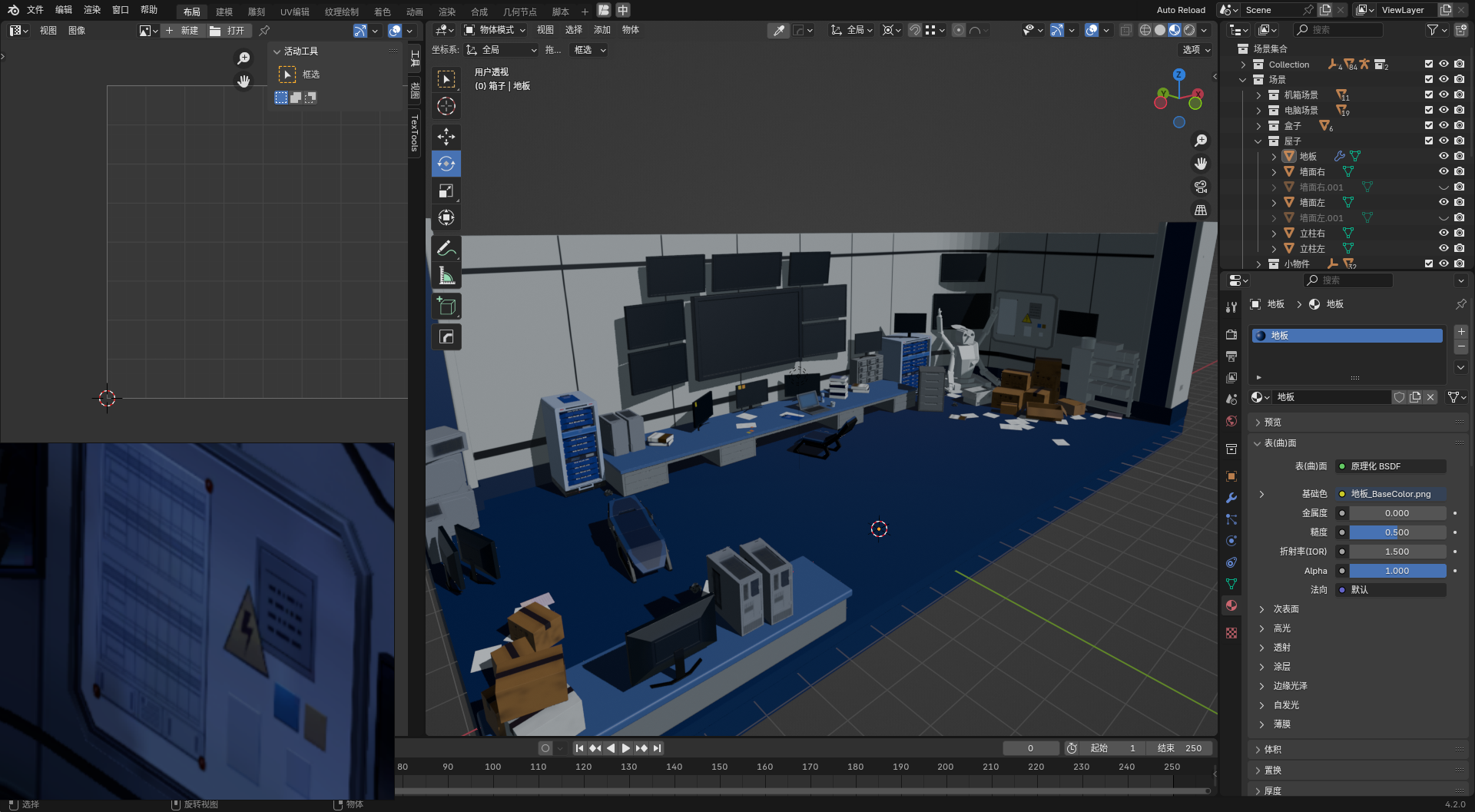Adjust the 糙度 roughness slider
This screenshot has width=1475, height=812.
1397,532
